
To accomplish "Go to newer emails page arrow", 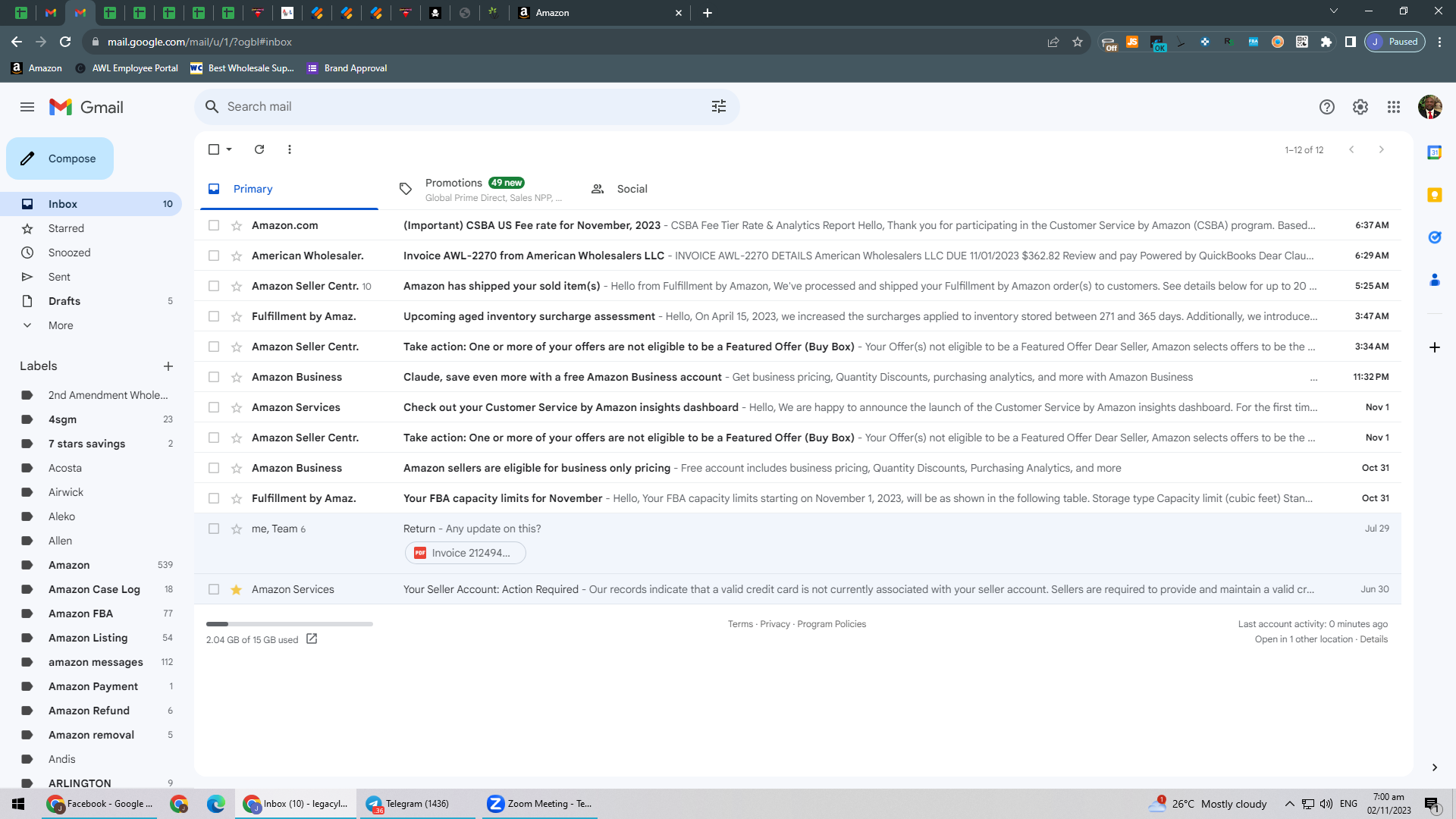I will (x=1351, y=149).
